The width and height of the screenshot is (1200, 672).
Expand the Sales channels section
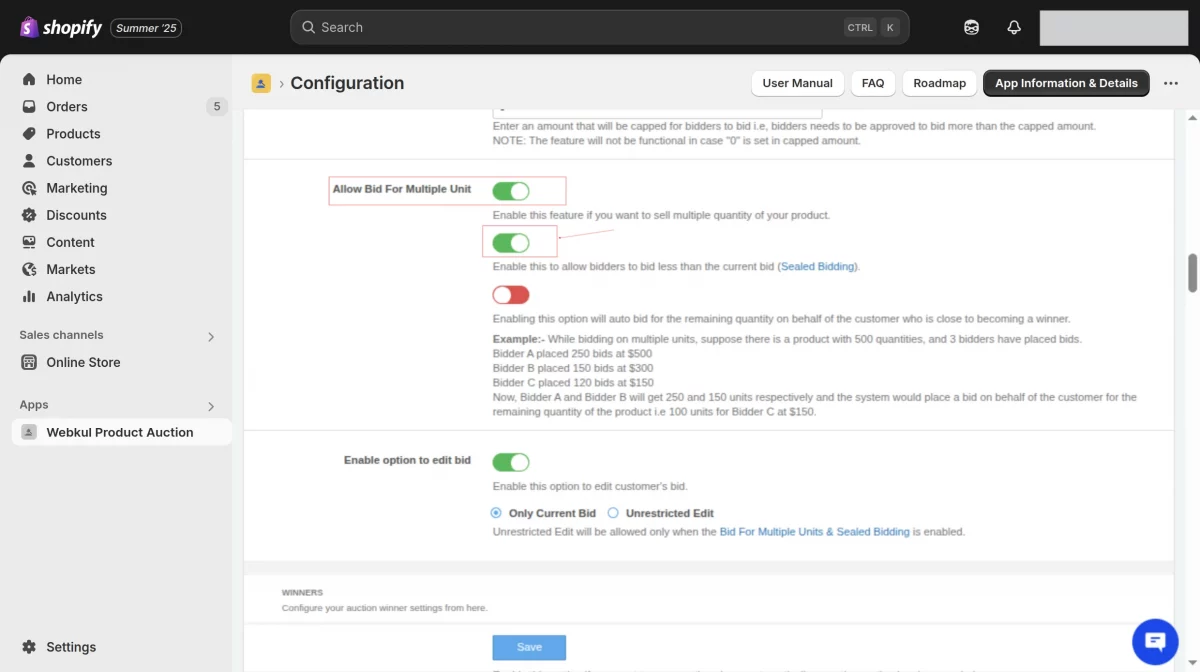211,336
